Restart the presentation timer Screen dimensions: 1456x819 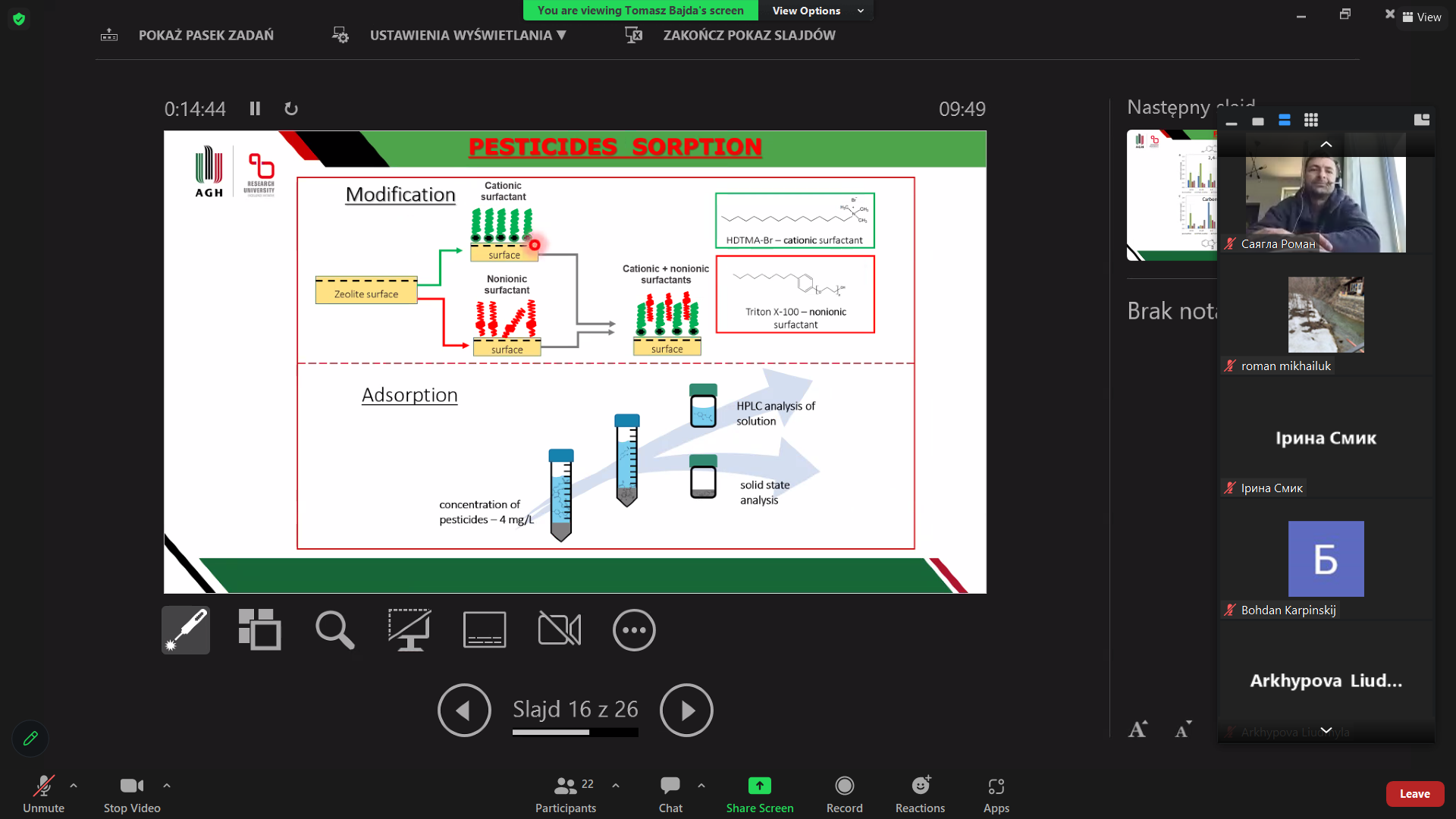click(x=291, y=109)
